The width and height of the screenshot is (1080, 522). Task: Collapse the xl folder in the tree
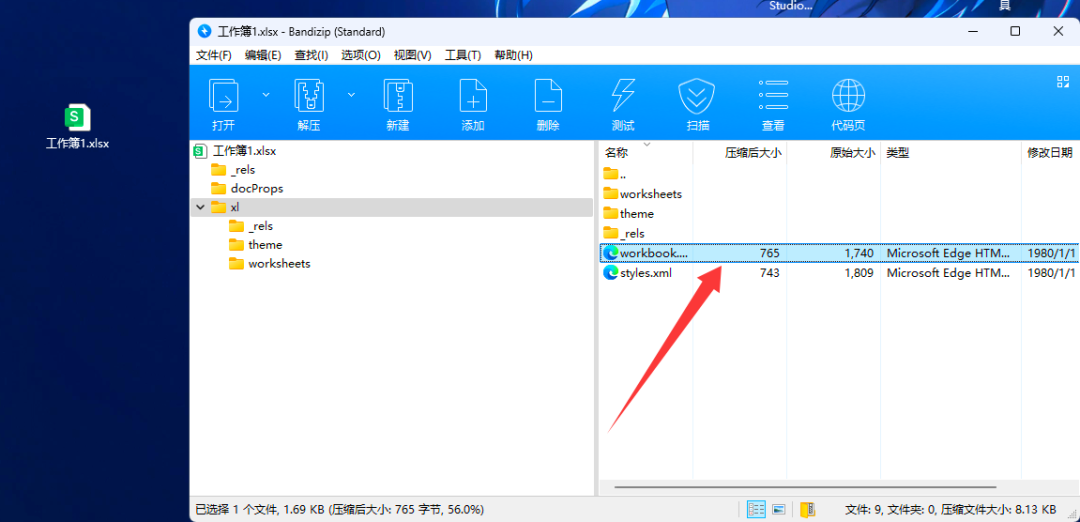[x=200, y=207]
